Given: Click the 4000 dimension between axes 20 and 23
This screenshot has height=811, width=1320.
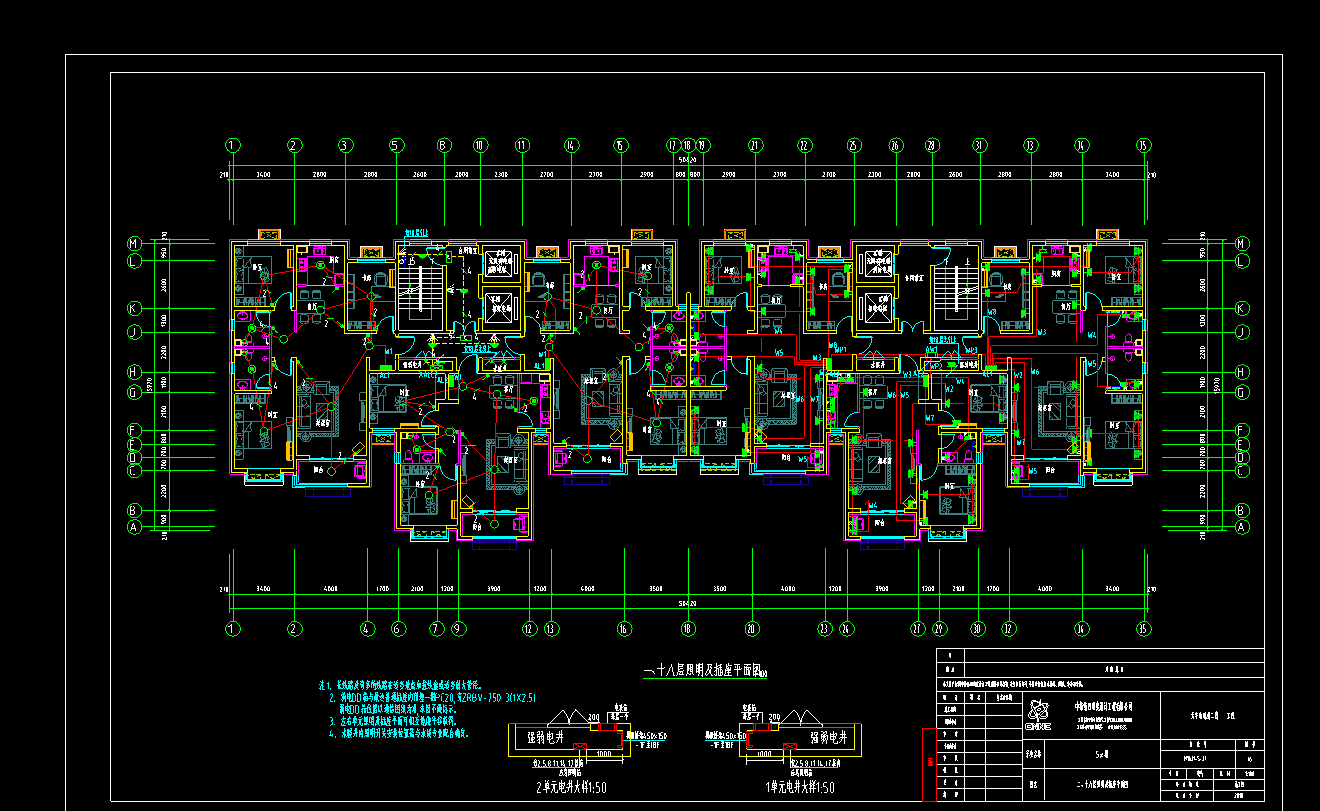Looking at the screenshot, I should click(787, 589).
